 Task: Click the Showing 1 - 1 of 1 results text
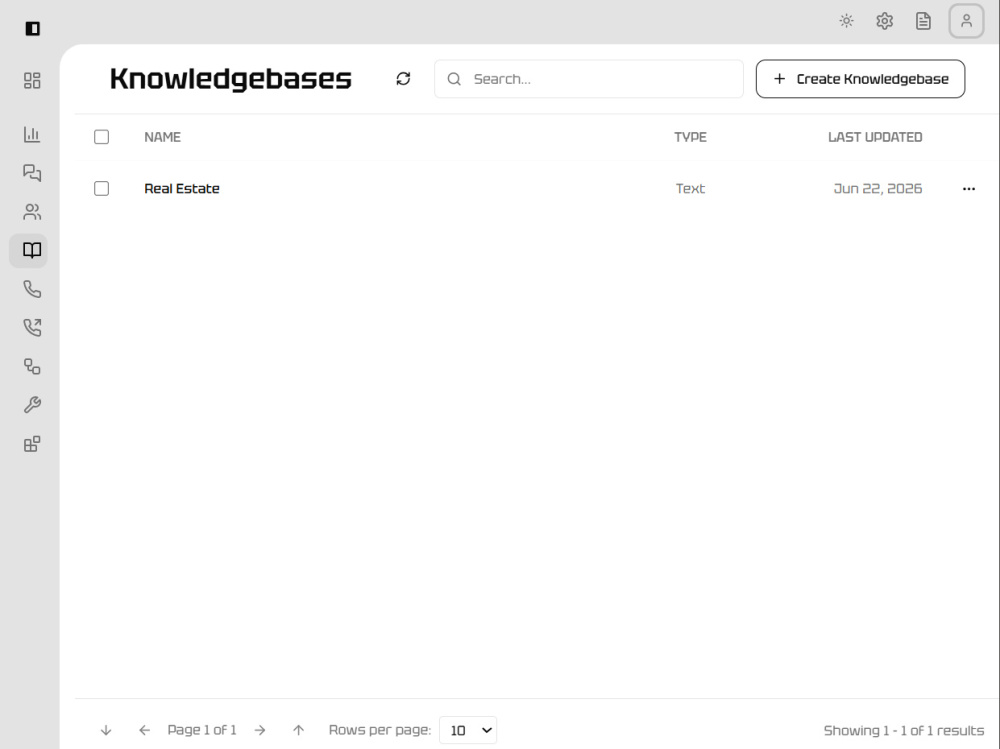pos(904,730)
